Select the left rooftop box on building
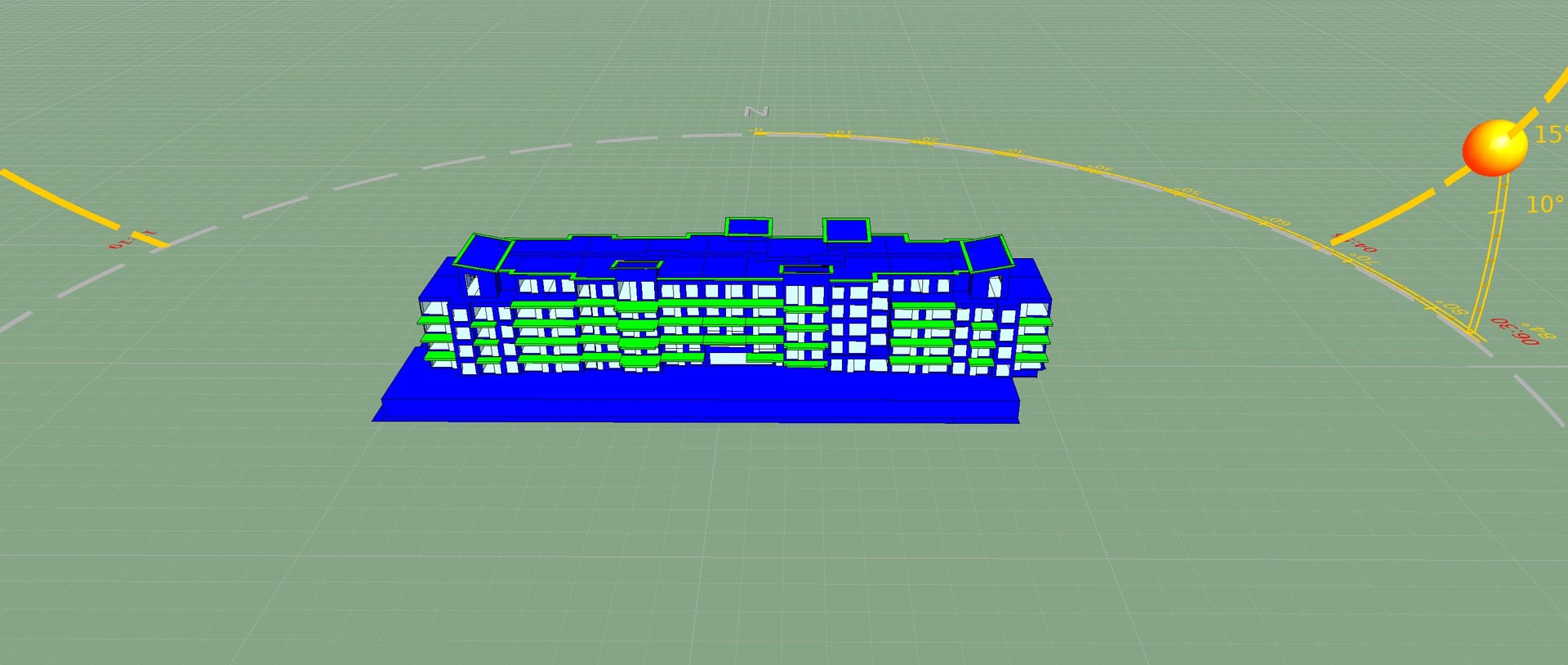Screen dimensions: 1568x665 click(748, 226)
